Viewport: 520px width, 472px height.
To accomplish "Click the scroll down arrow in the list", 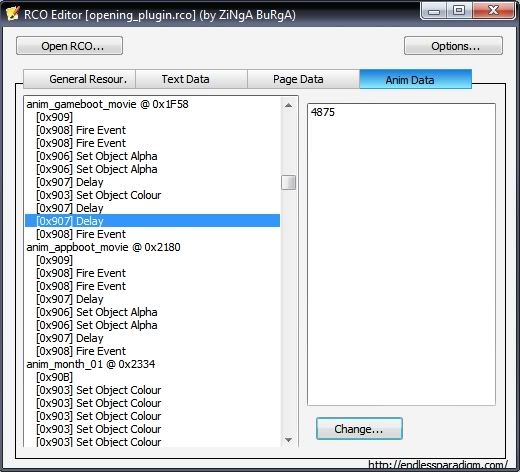I will (x=289, y=440).
